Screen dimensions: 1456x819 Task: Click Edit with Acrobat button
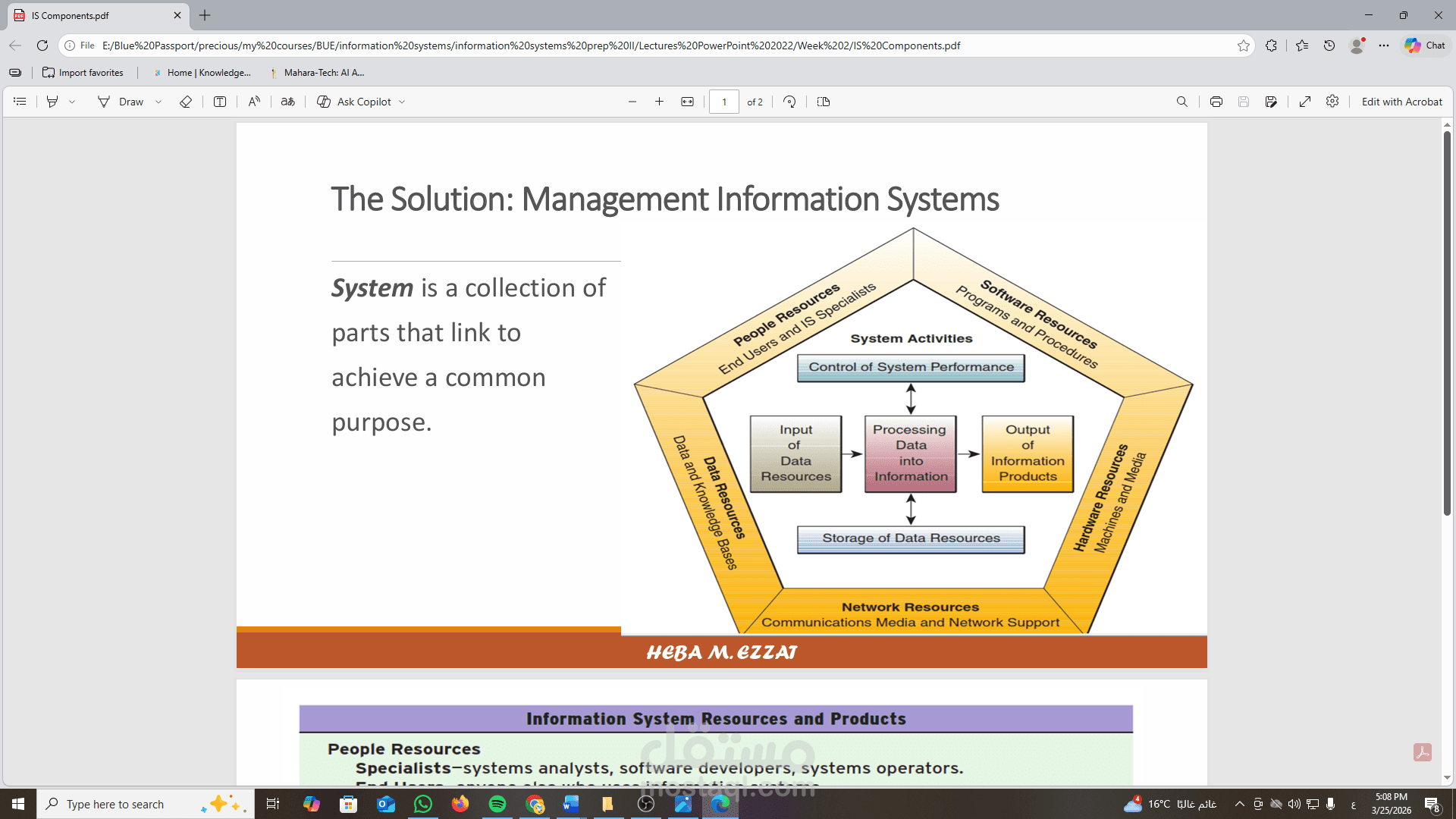coord(1401,102)
